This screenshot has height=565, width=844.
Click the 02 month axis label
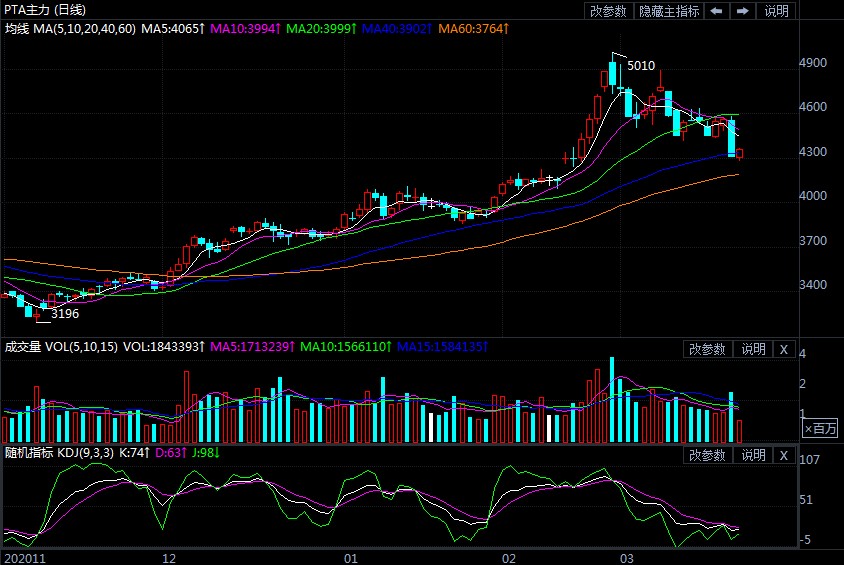coord(509,559)
